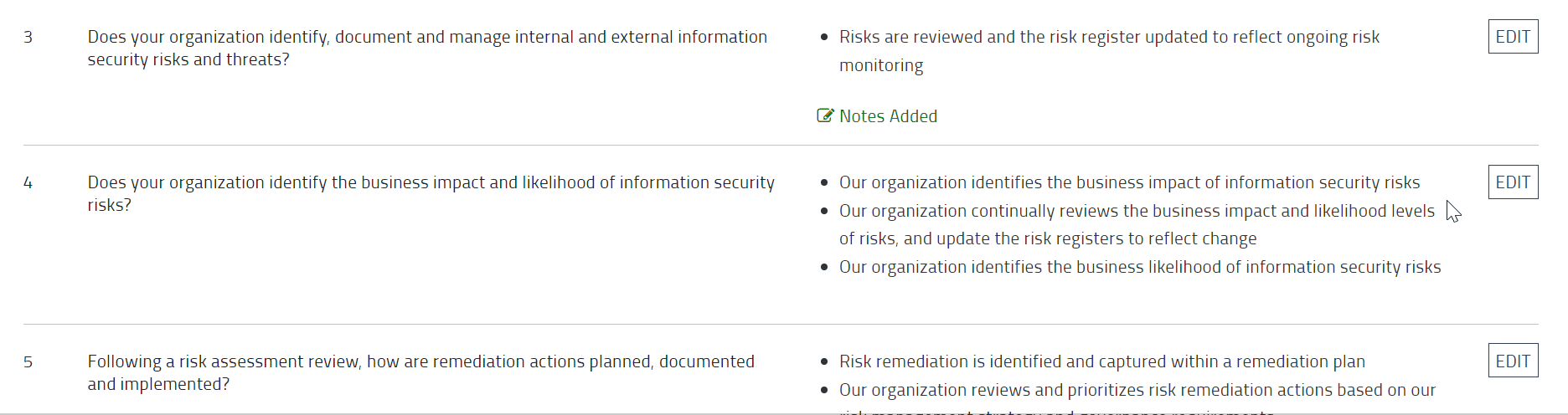Click answer 'identifies the business likelihood of information security risks'
This screenshot has height=415, width=1568.
click(1140, 267)
